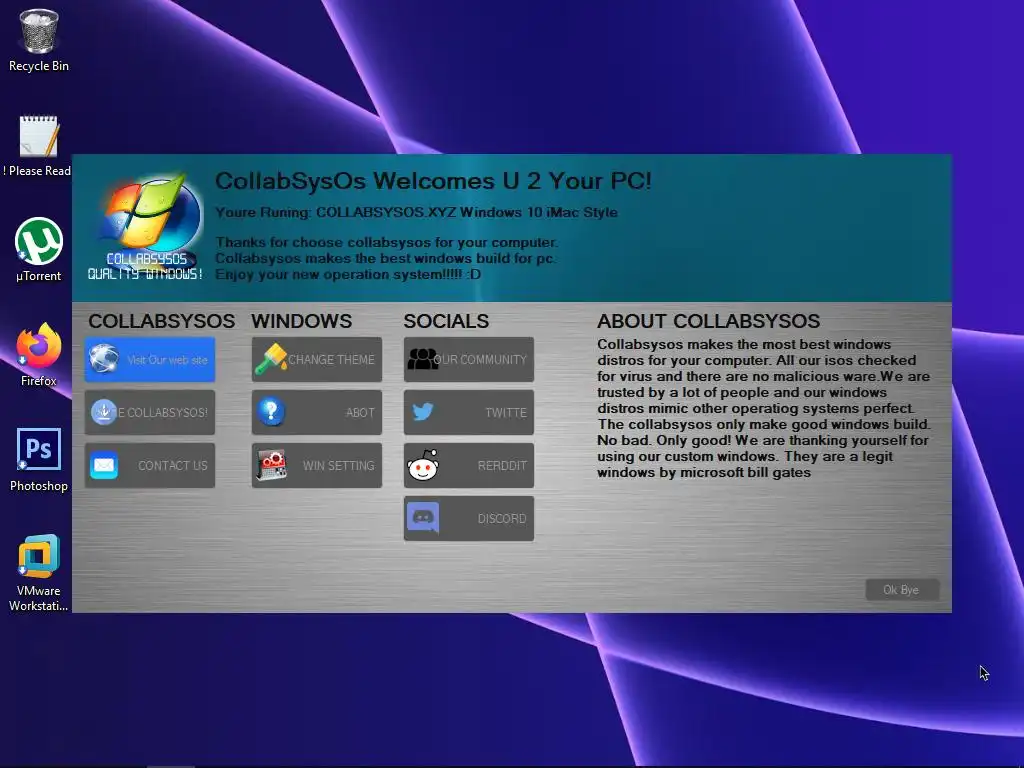
Task: Click the 'Visit Our web site' button
Action: pos(150,359)
